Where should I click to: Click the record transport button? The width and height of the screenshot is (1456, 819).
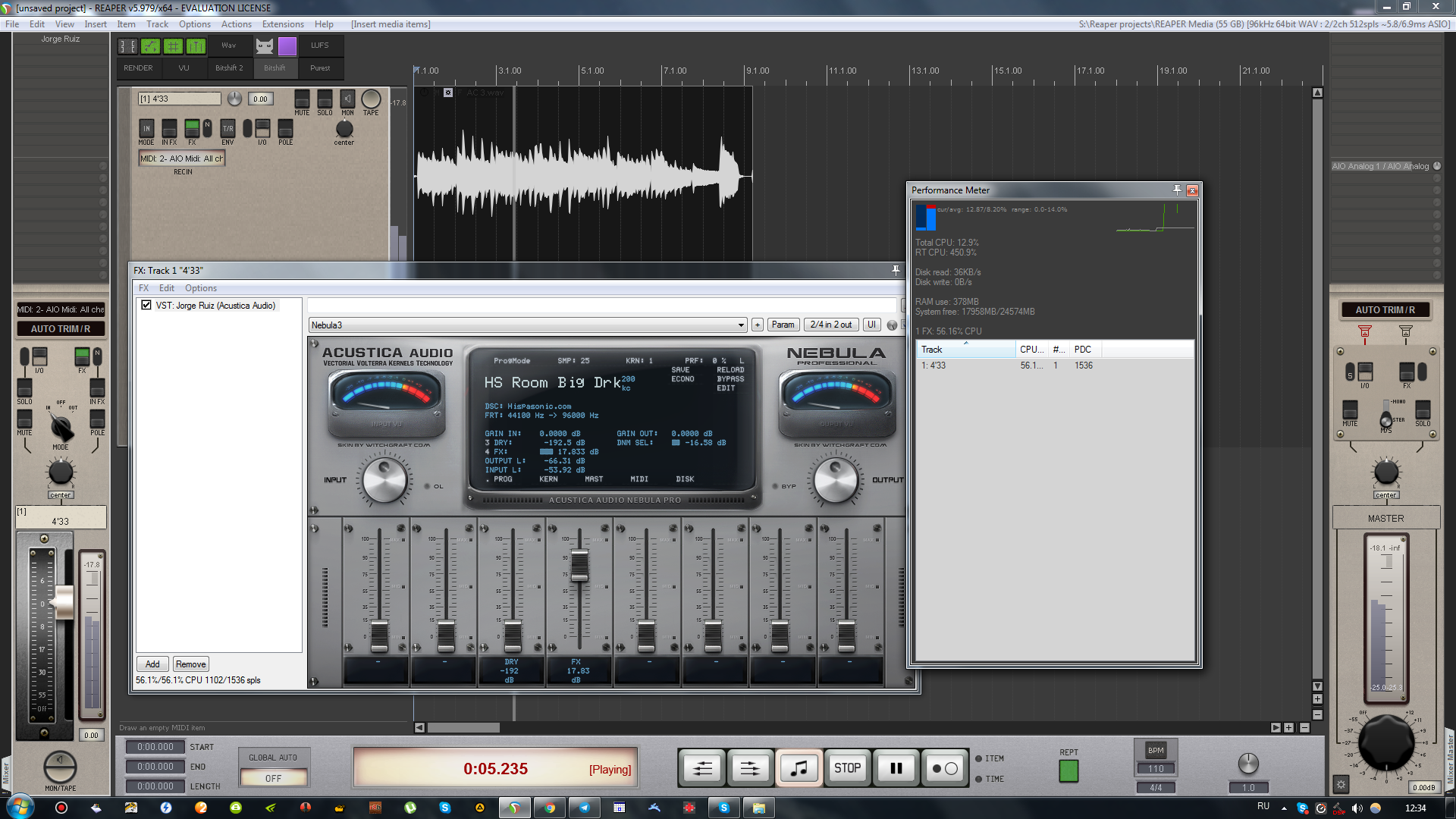click(944, 768)
